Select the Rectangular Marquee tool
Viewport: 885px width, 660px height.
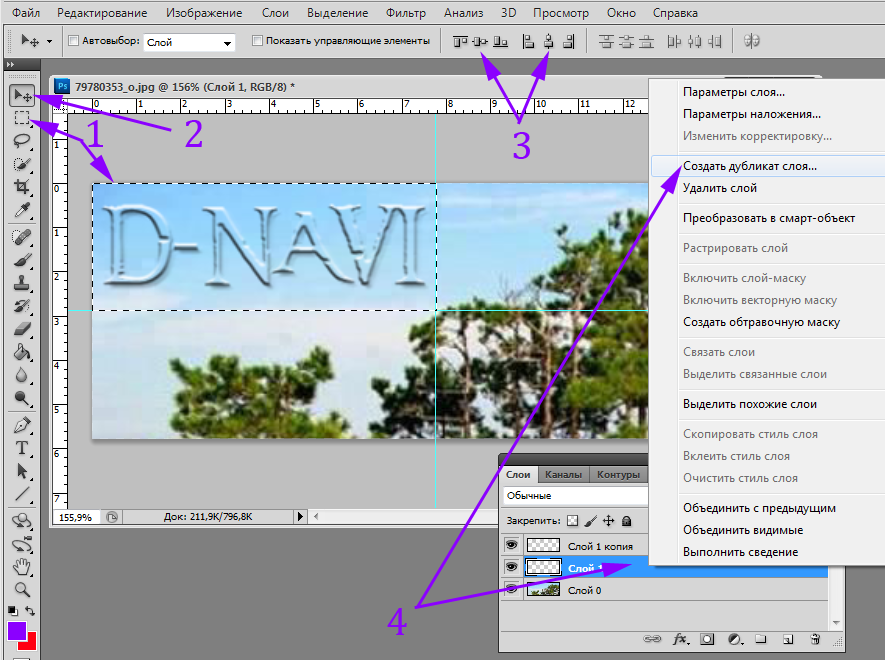point(22,118)
